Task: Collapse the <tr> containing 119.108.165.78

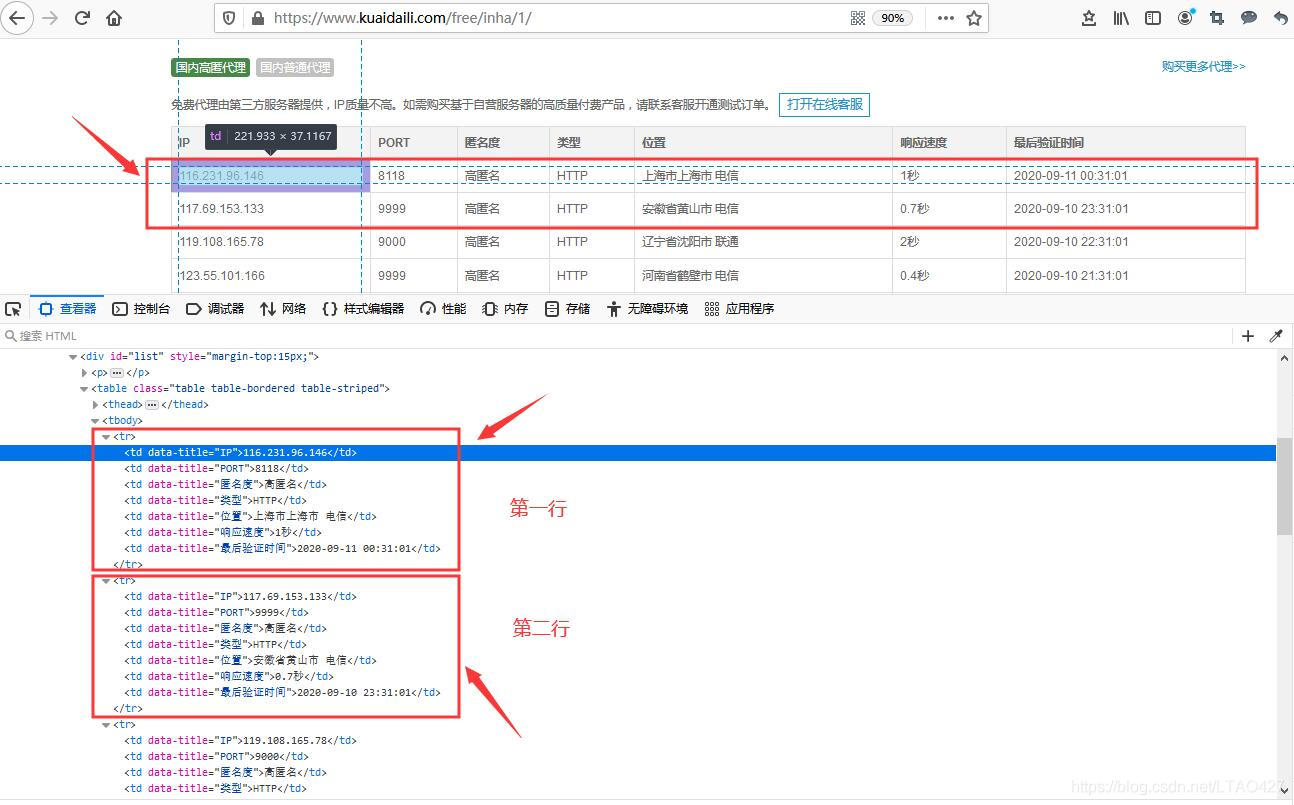Action: pyautogui.click(x=106, y=725)
